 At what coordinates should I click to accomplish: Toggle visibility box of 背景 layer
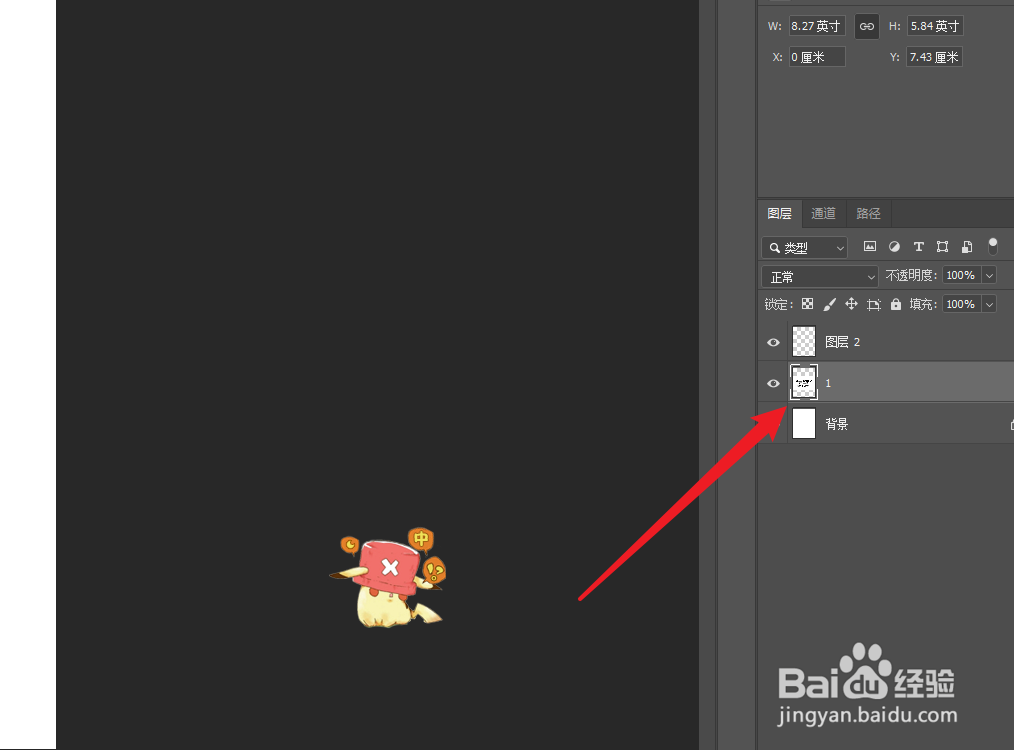773,423
